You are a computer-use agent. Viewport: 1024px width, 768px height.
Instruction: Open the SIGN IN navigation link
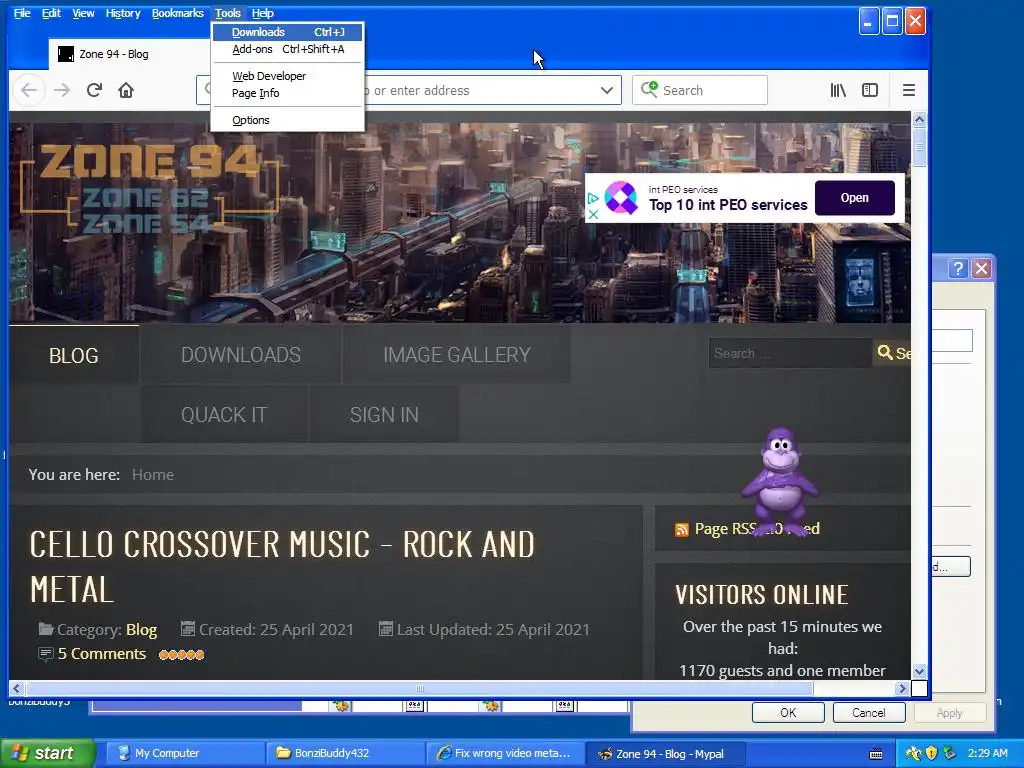click(384, 415)
